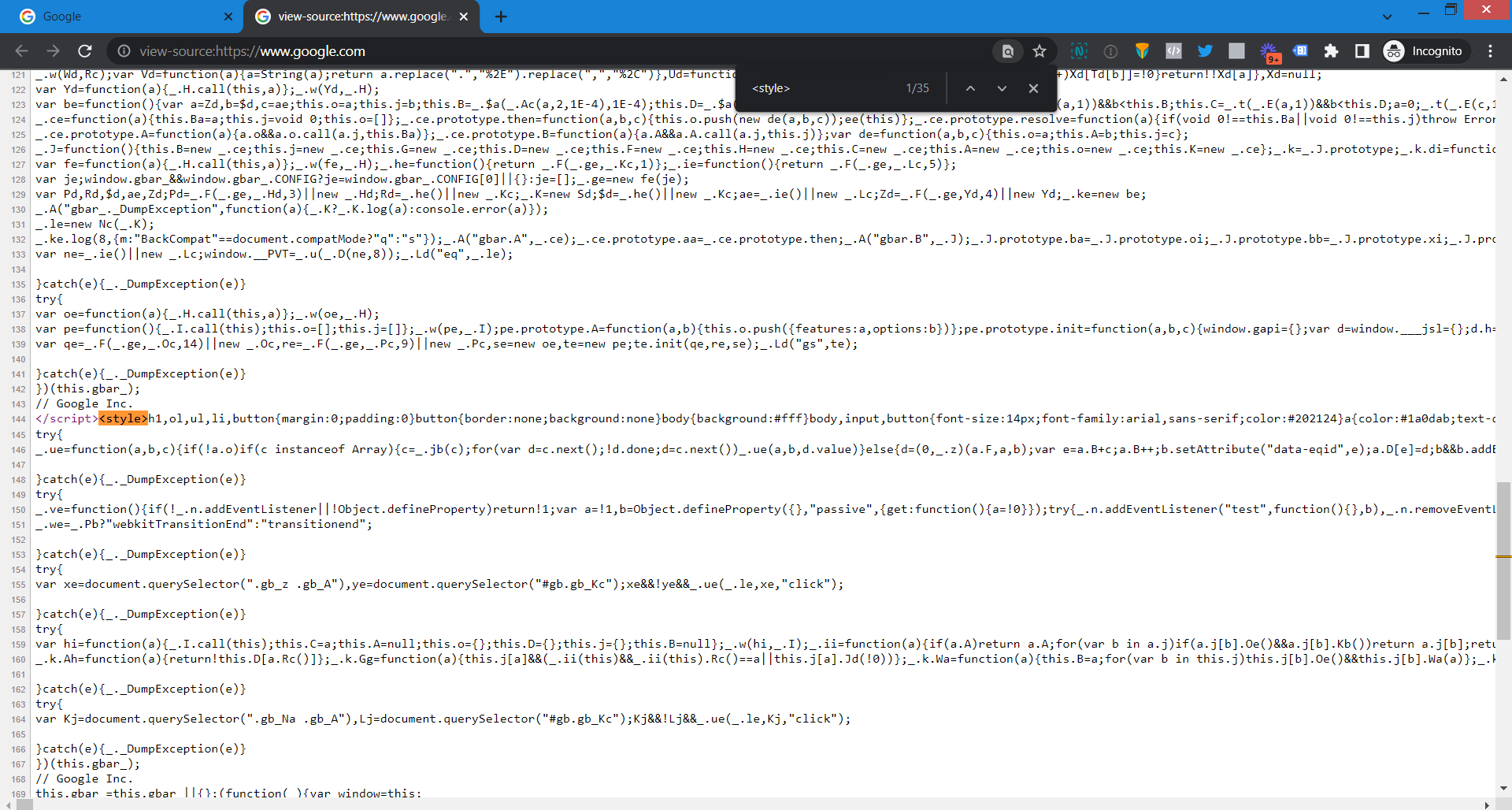The image size is (1512, 810).
Task: Click the scrollbar up arrow
Action: point(1503,80)
